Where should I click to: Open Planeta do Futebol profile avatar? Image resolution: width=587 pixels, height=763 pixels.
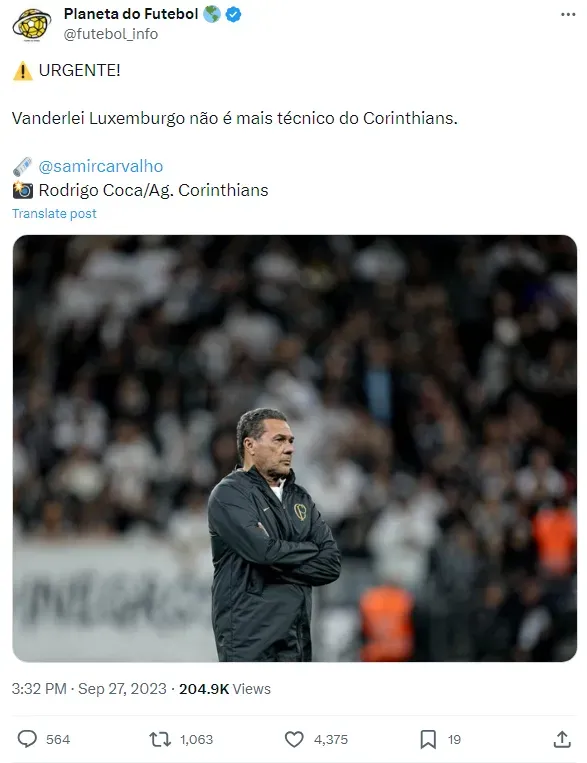[x=32, y=25]
